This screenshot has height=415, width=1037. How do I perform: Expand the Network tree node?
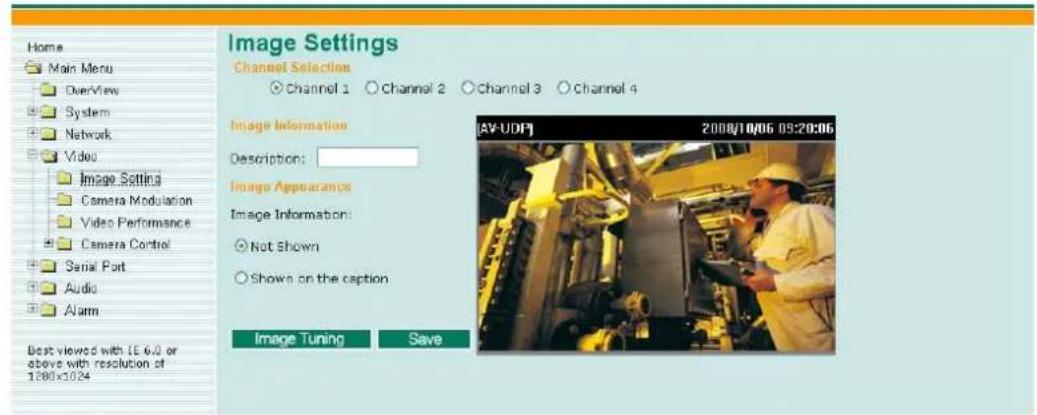pos(31,133)
